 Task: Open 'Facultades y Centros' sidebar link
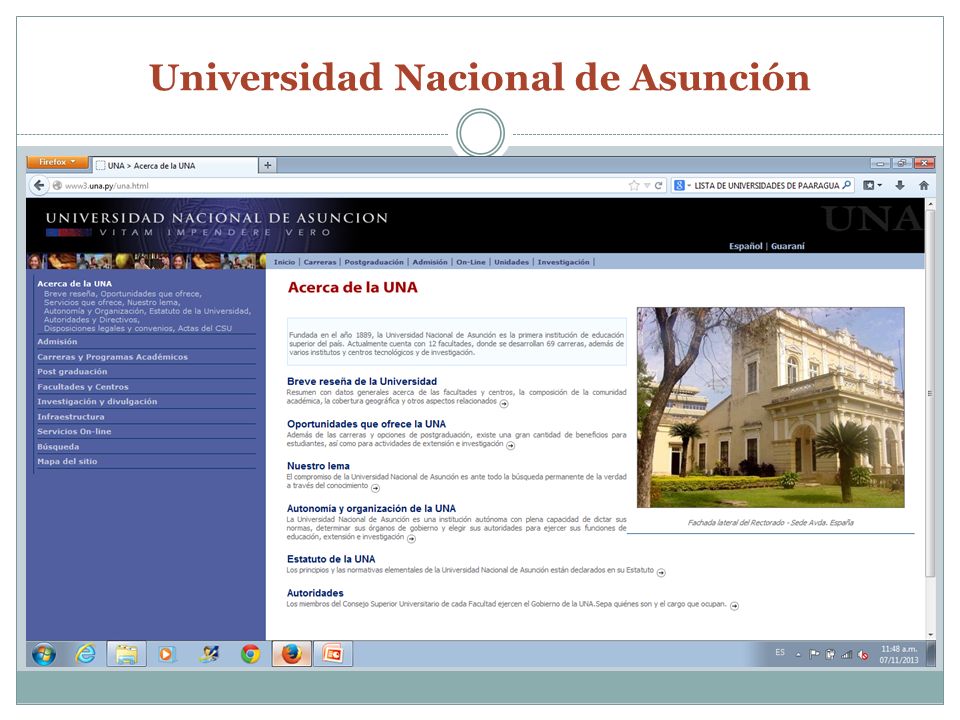pyautogui.click(x=83, y=387)
